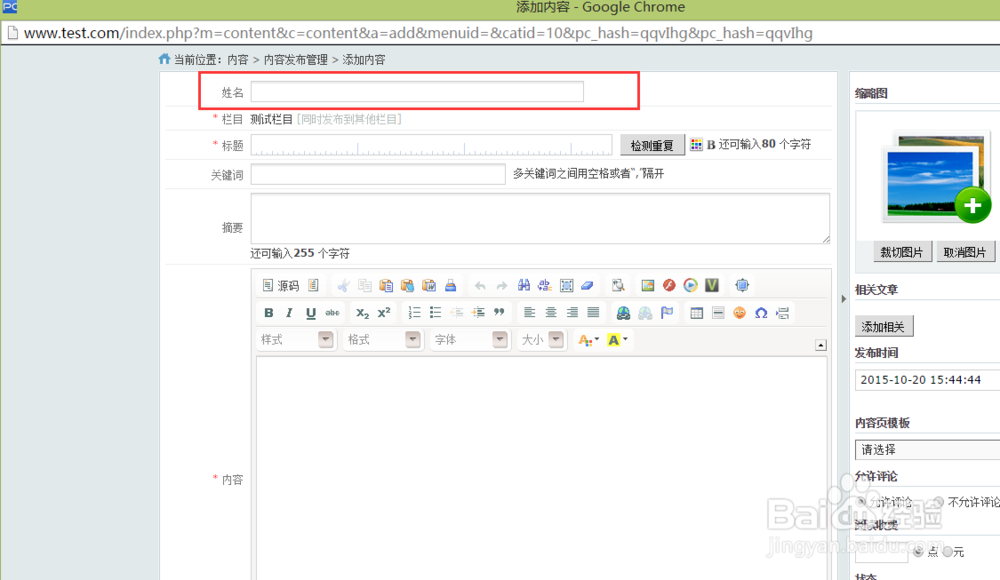Click the Select All icon
Screen dimensions: 1000x580
(x=566, y=285)
